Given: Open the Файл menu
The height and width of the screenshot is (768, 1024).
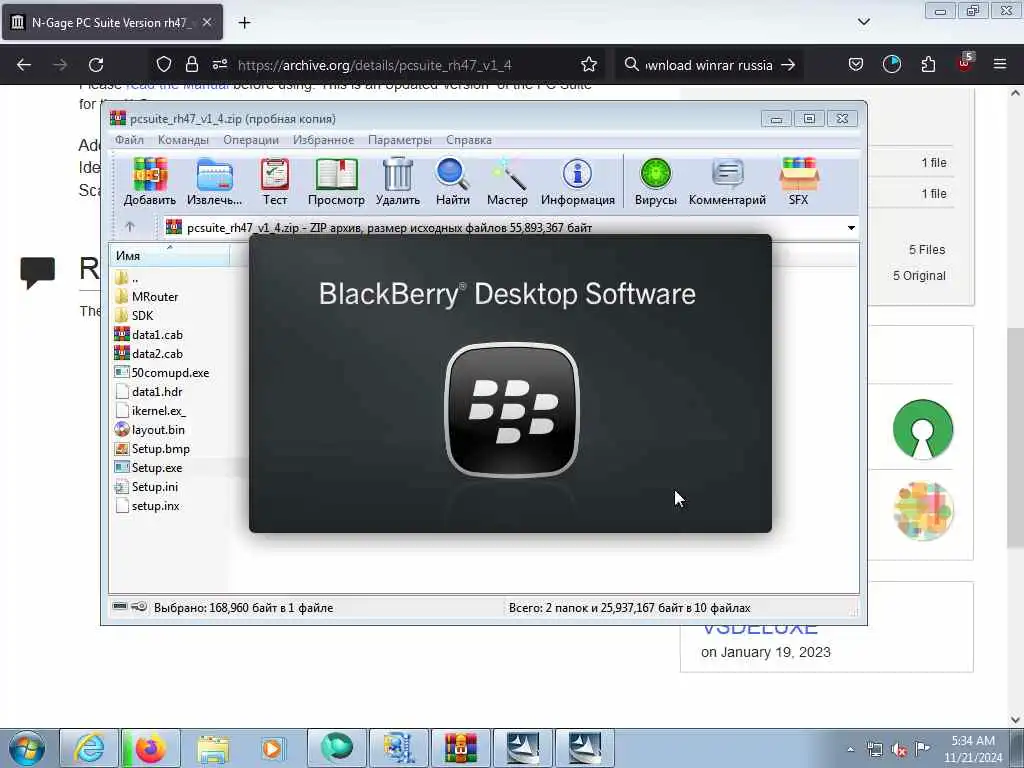Looking at the screenshot, I should [x=129, y=140].
